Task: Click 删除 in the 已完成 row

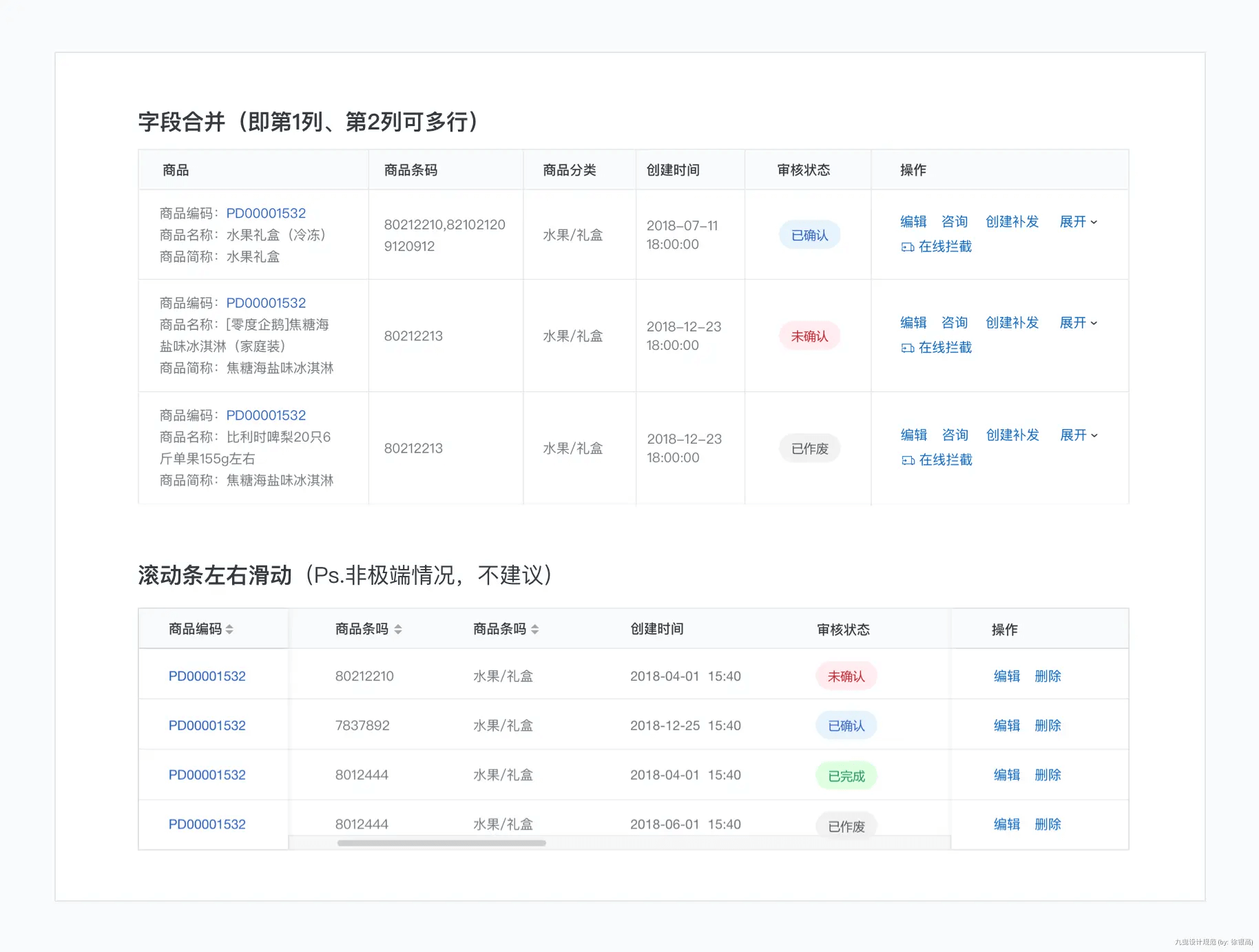Action: pyautogui.click(x=1048, y=776)
